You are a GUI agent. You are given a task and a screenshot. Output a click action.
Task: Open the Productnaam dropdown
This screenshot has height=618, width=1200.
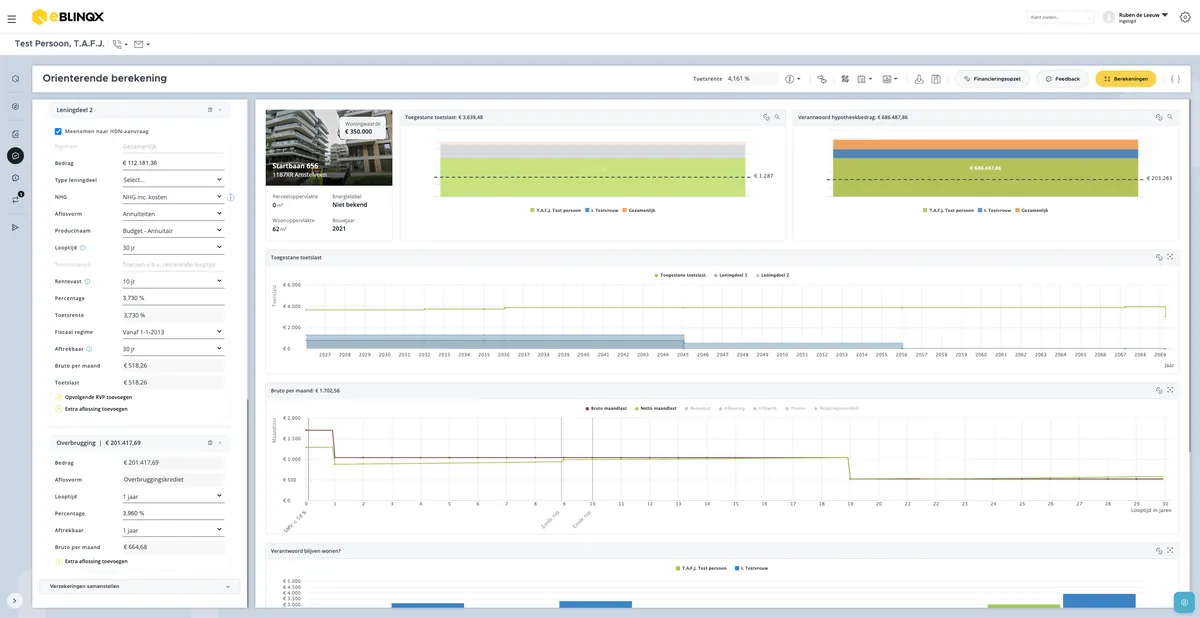pyautogui.click(x=172, y=230)
